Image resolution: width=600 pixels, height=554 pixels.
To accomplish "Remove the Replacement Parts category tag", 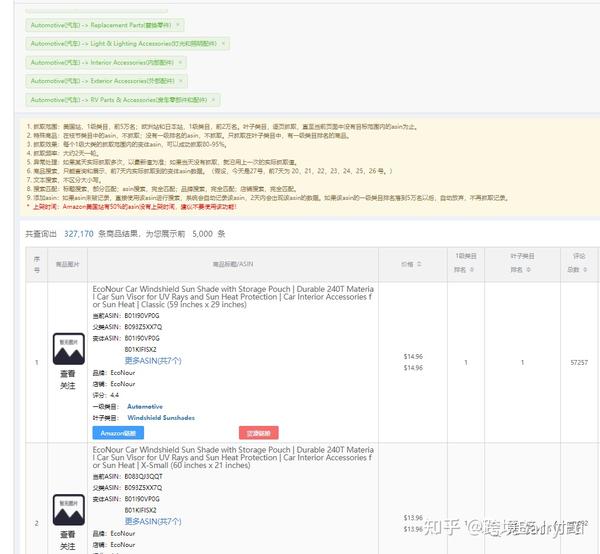I will click(x=178, y=25).
